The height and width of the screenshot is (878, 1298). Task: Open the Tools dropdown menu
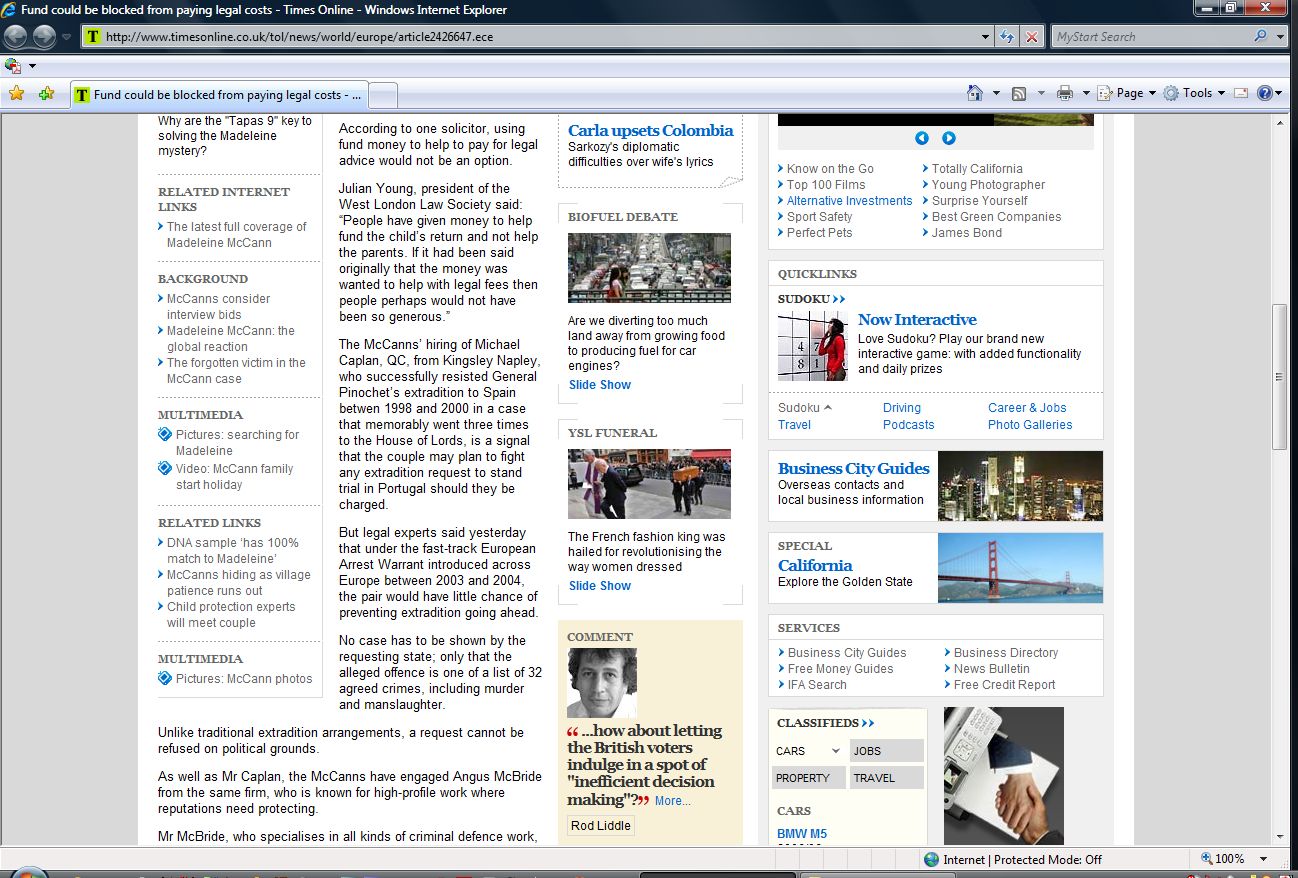point(1194,93)
